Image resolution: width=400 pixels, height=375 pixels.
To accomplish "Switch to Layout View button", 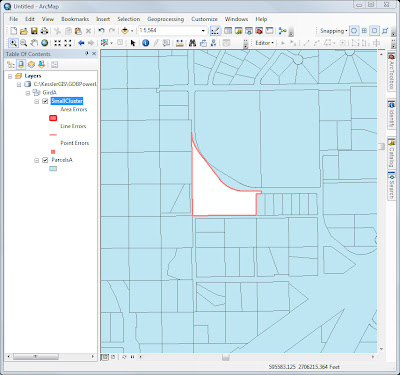I will (113, 357).
